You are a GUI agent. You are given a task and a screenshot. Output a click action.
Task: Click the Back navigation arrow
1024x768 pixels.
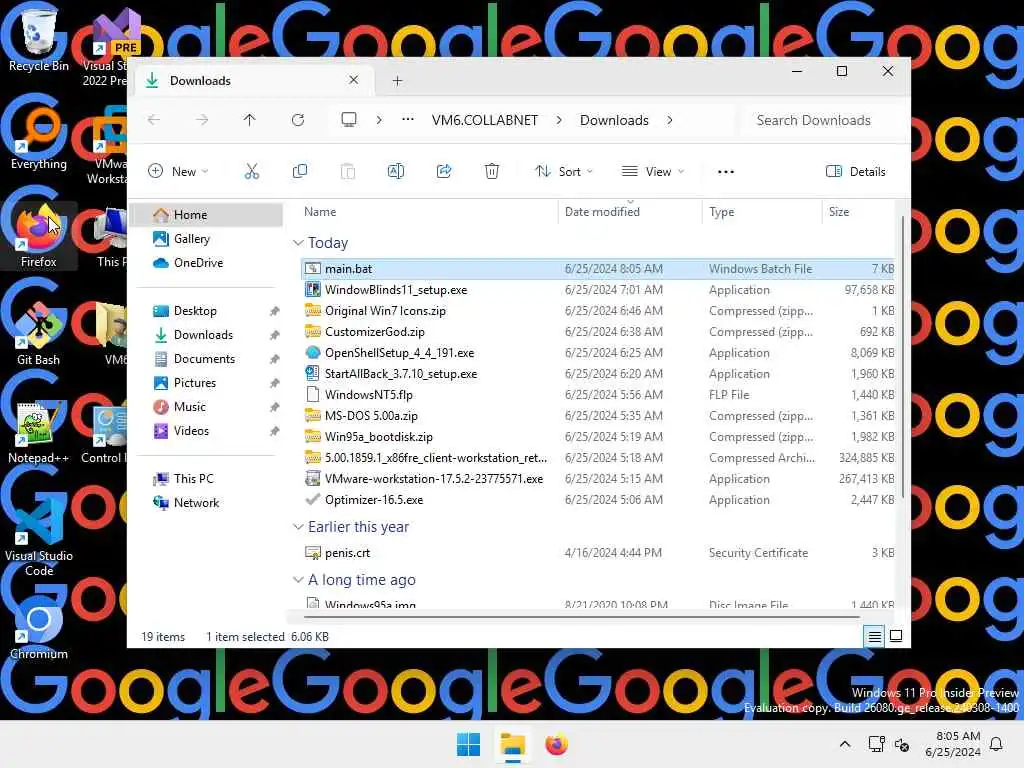tap(153, 120)
